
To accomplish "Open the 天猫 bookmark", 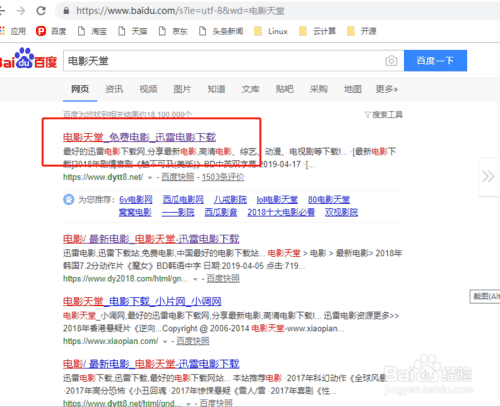I will click(133, 31).
